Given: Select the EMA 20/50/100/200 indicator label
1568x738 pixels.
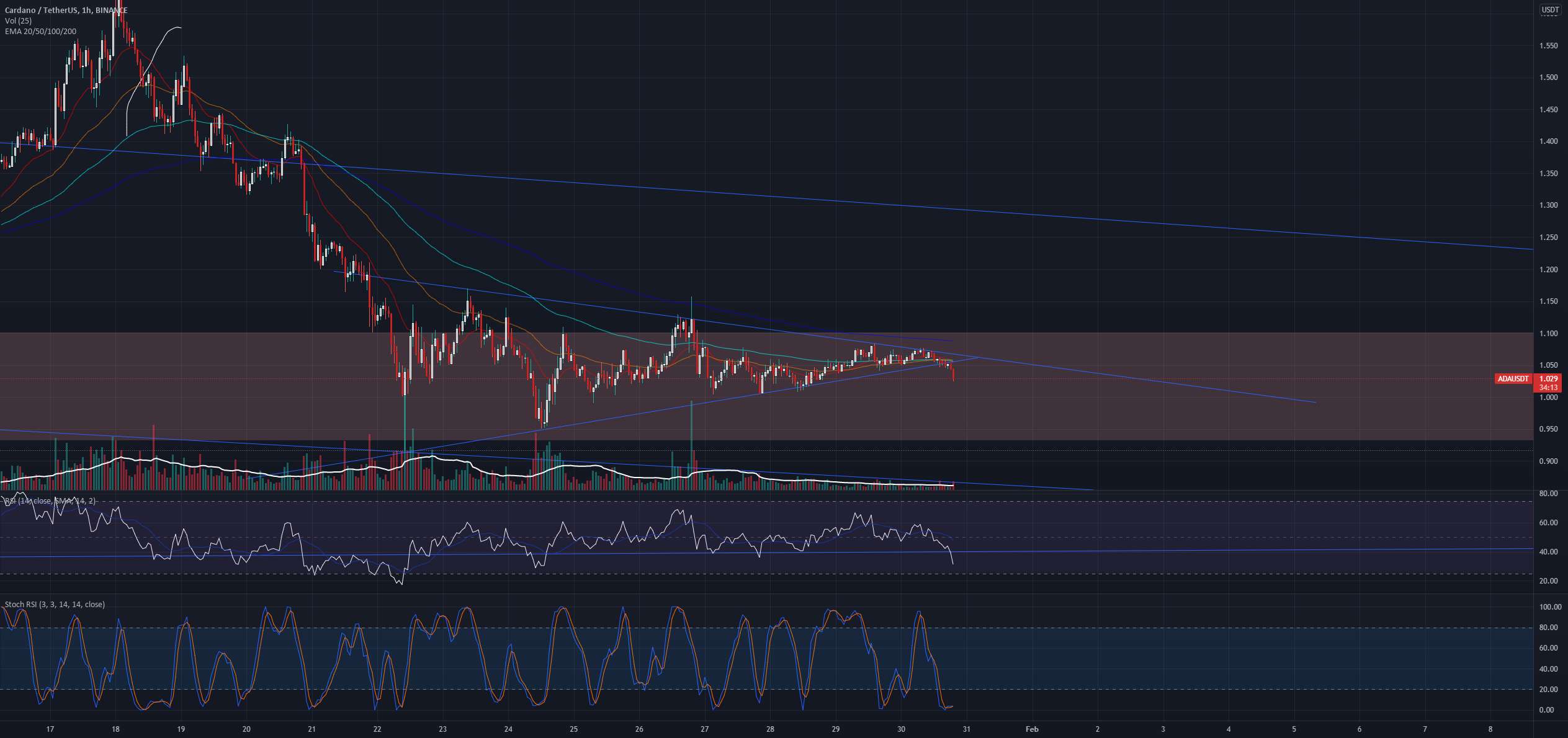Looking at the screenshot, I should [x=41, y=31].
